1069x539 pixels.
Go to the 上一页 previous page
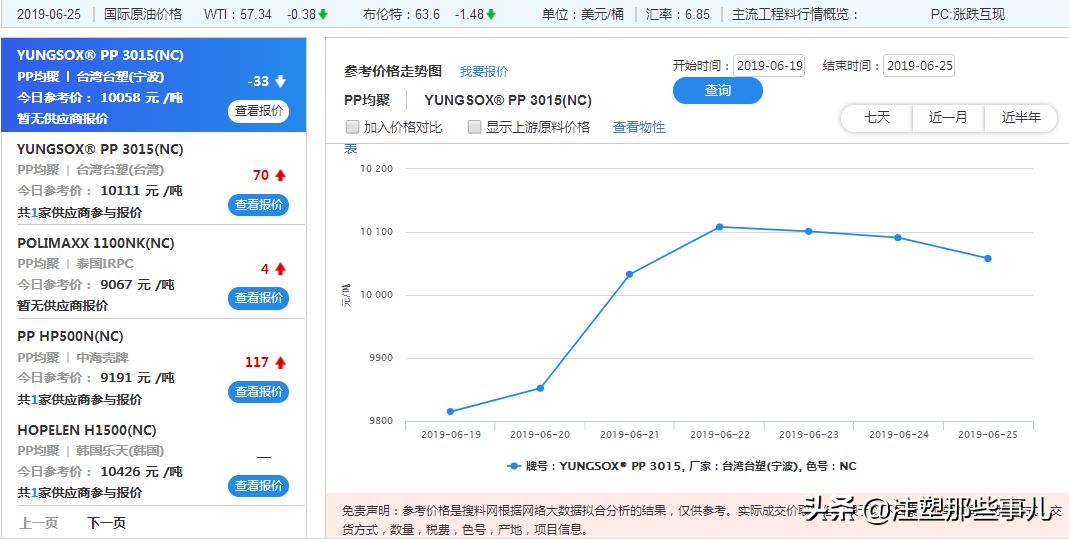coord(38,523)
